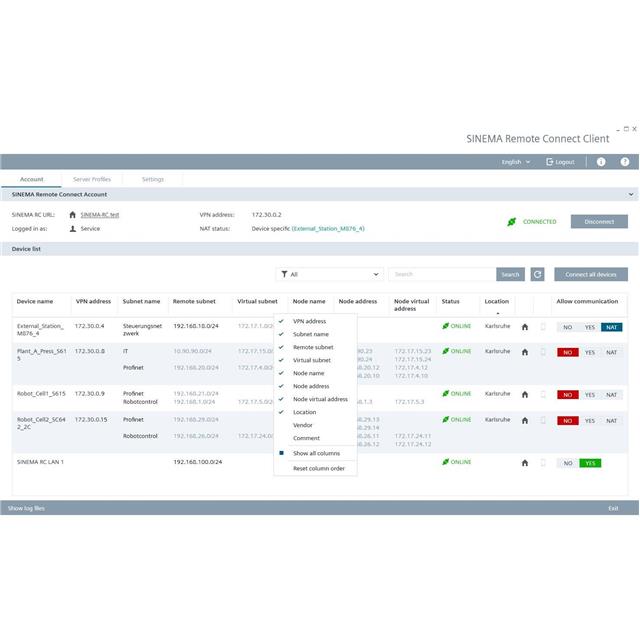Image resolution: width=640 pixels, height=640 pixels.
Task: Collapse the SINEMA Remote Connect Account section
Action: coord(630,194)
